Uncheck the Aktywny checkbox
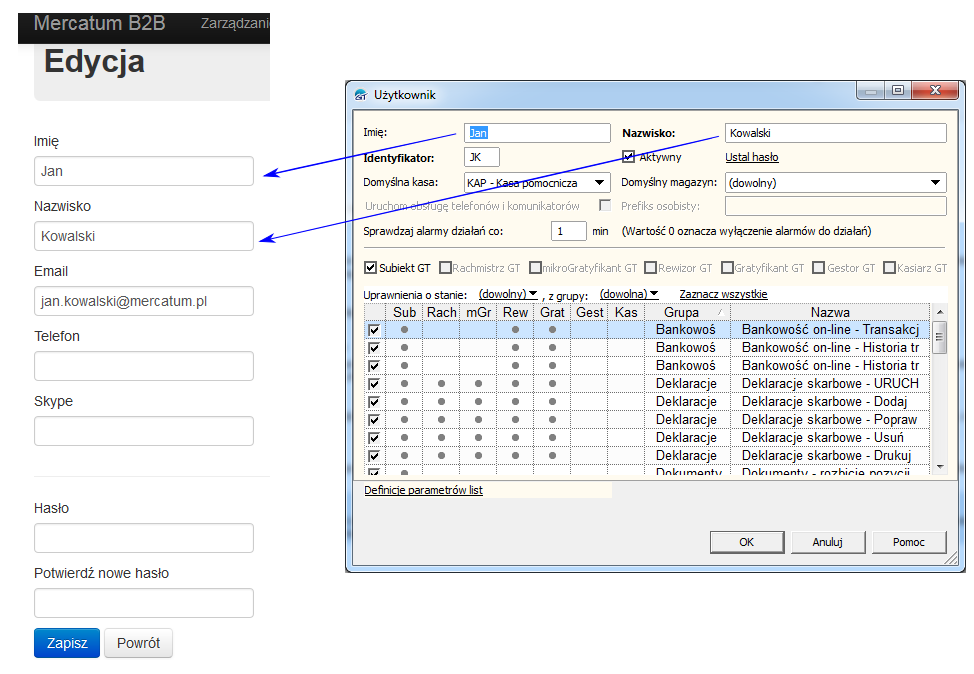 pos(629,157)
